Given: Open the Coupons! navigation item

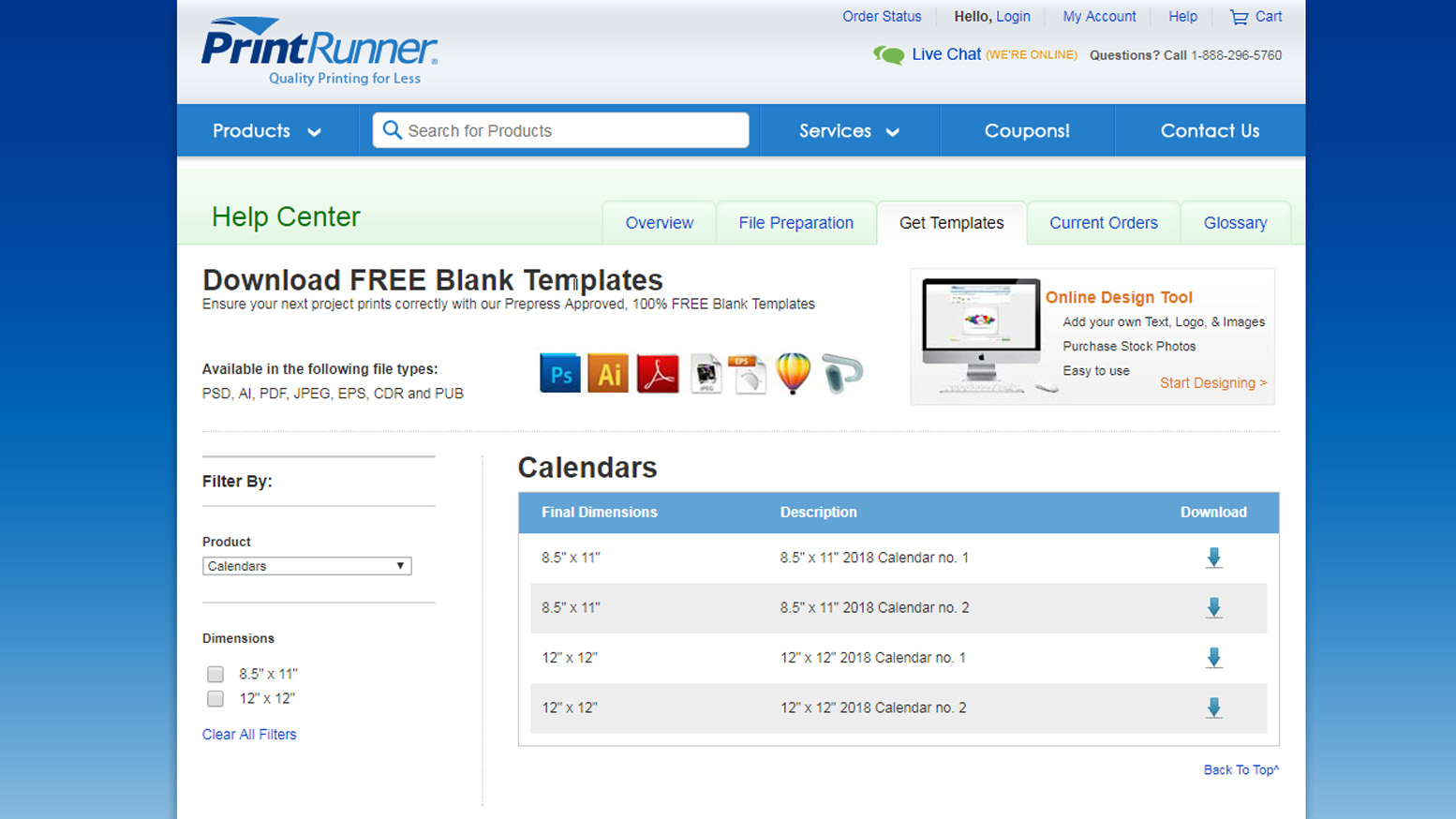Looking at the screenshot, I should tap(1027, 130).
